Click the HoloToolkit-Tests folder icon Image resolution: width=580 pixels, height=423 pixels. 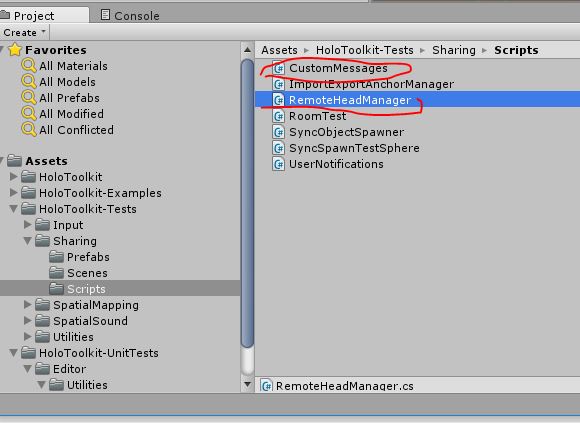[x=28, y=209]
